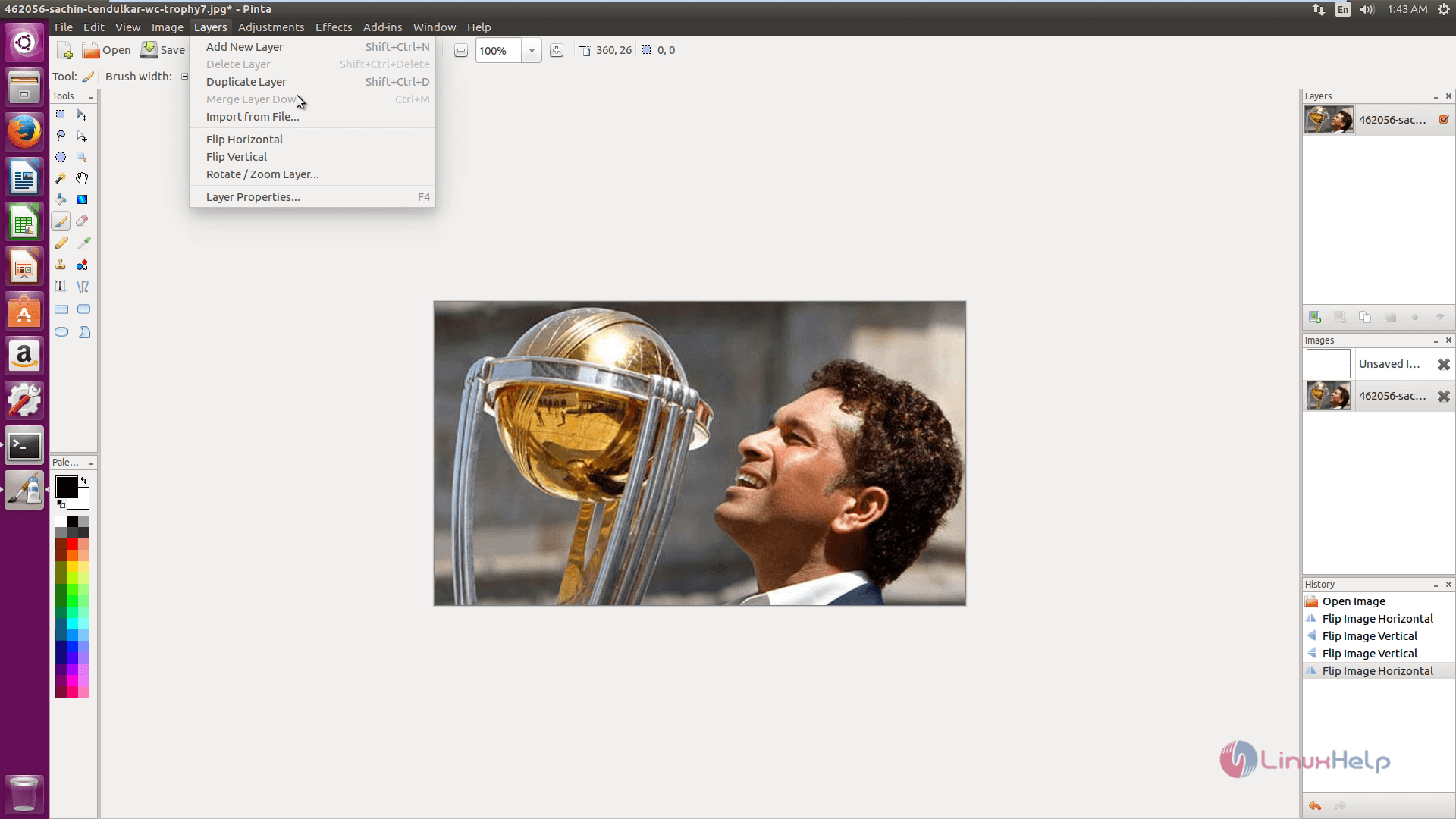Select the Eraser tool

[x=82, y=221]
